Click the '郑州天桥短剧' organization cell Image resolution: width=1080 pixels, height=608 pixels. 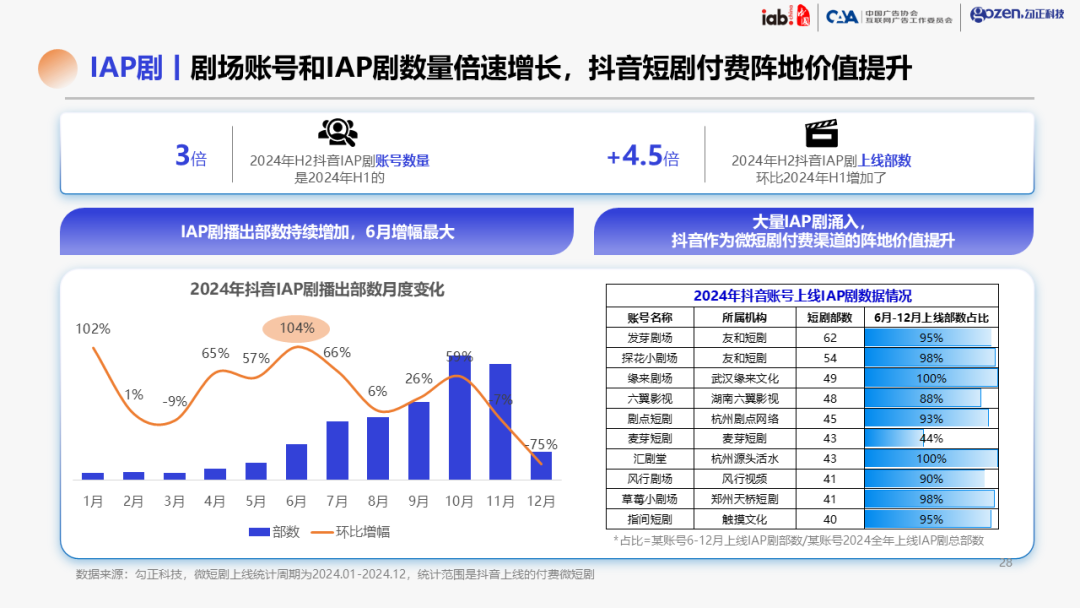[x=745, y=499]
